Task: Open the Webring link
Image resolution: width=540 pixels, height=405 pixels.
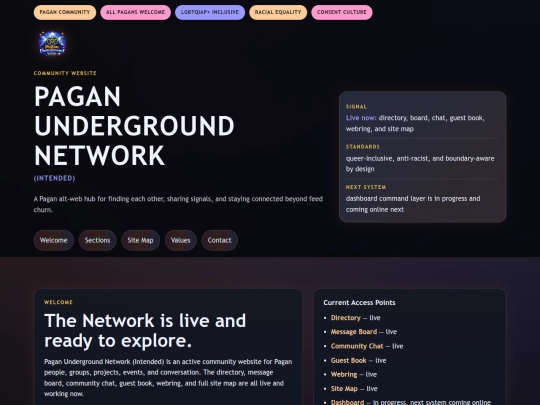Action: 344,374
